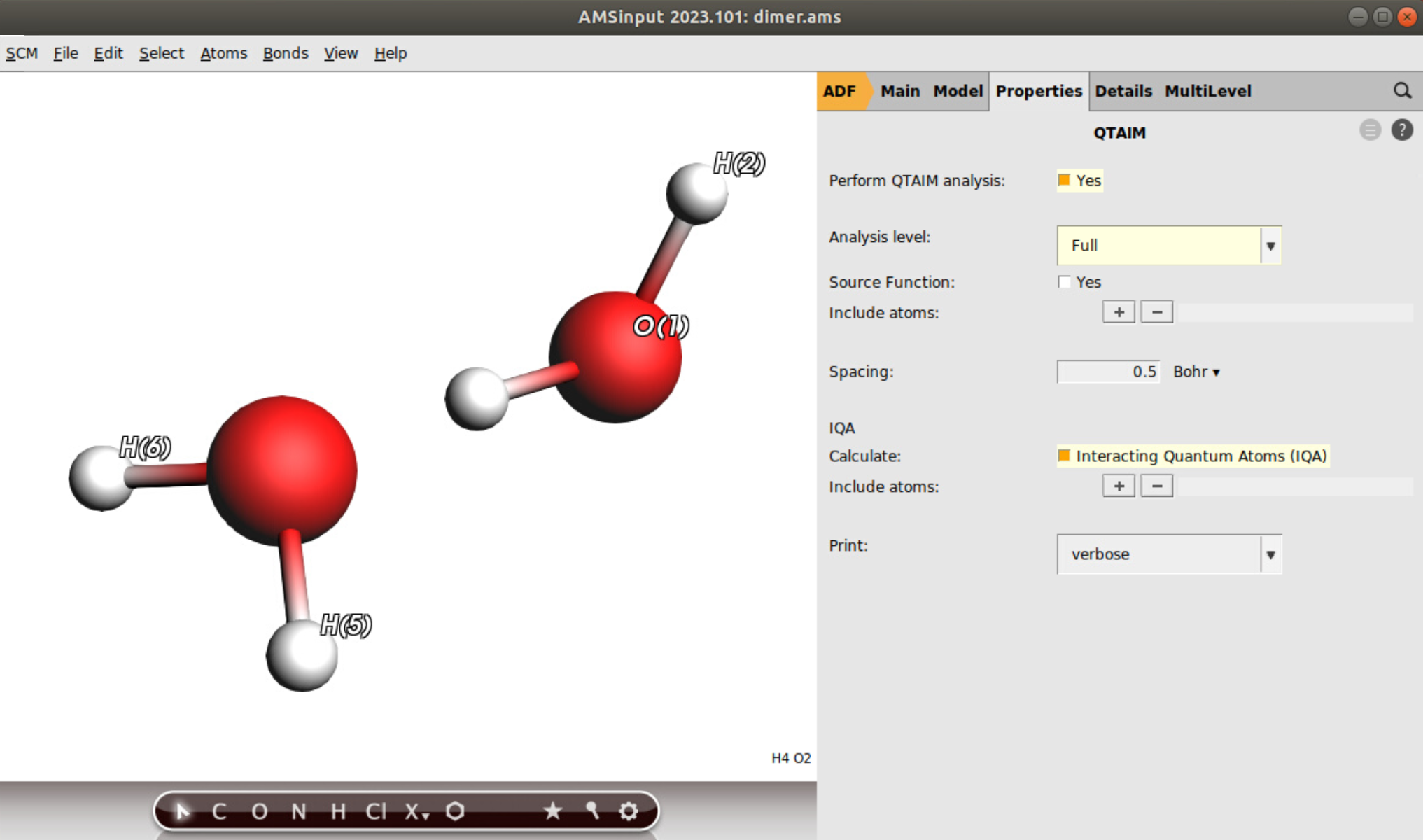Screen dimensions: 1423x840
Task: Open the gear options in the builder toolbar
Action: coord(628,811)
